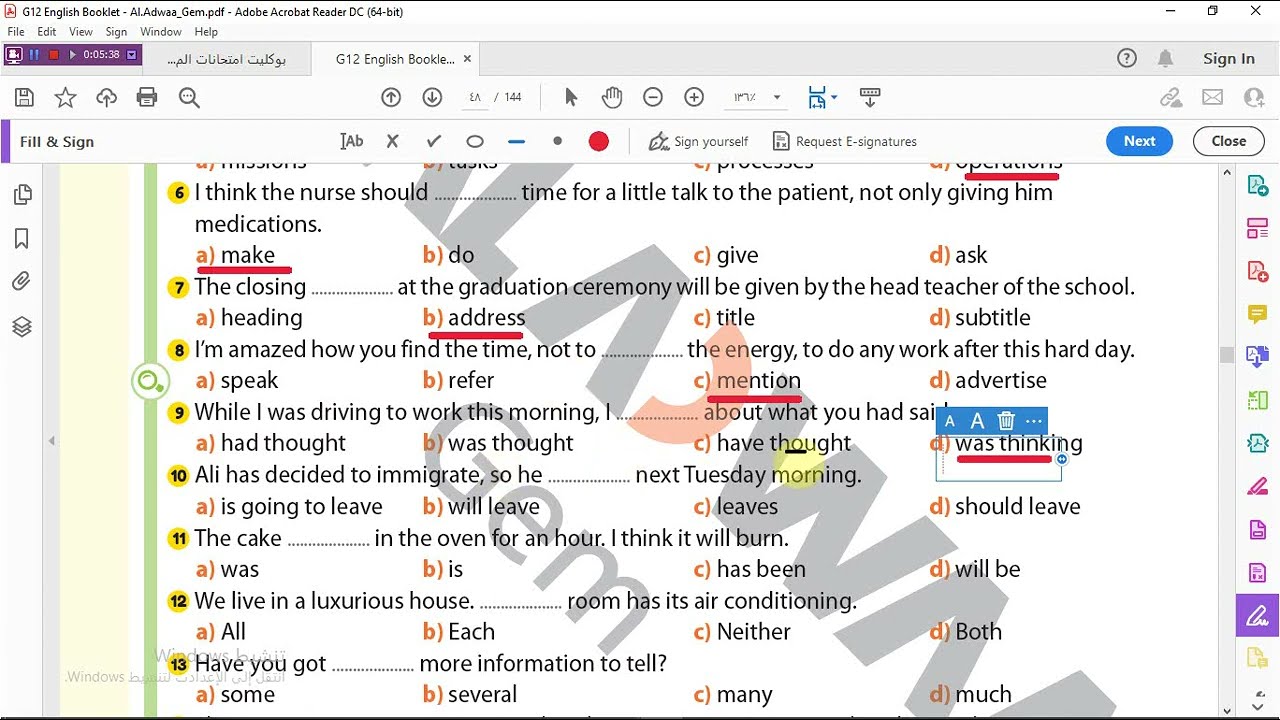
Task: Open Comment tool in right pane
Action: click(x=1257, y=314)
